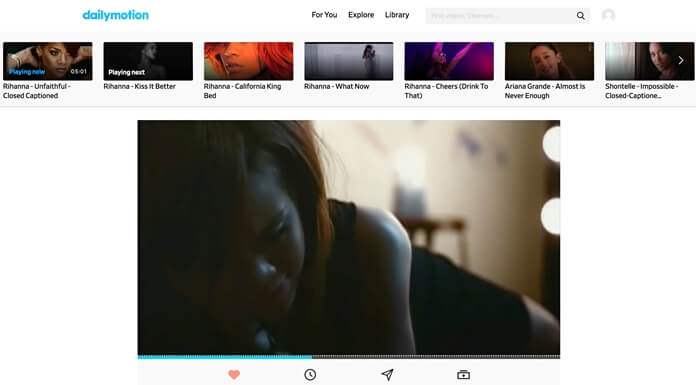
Task: Add video to a playlist icon
Action: pos(463,375)
